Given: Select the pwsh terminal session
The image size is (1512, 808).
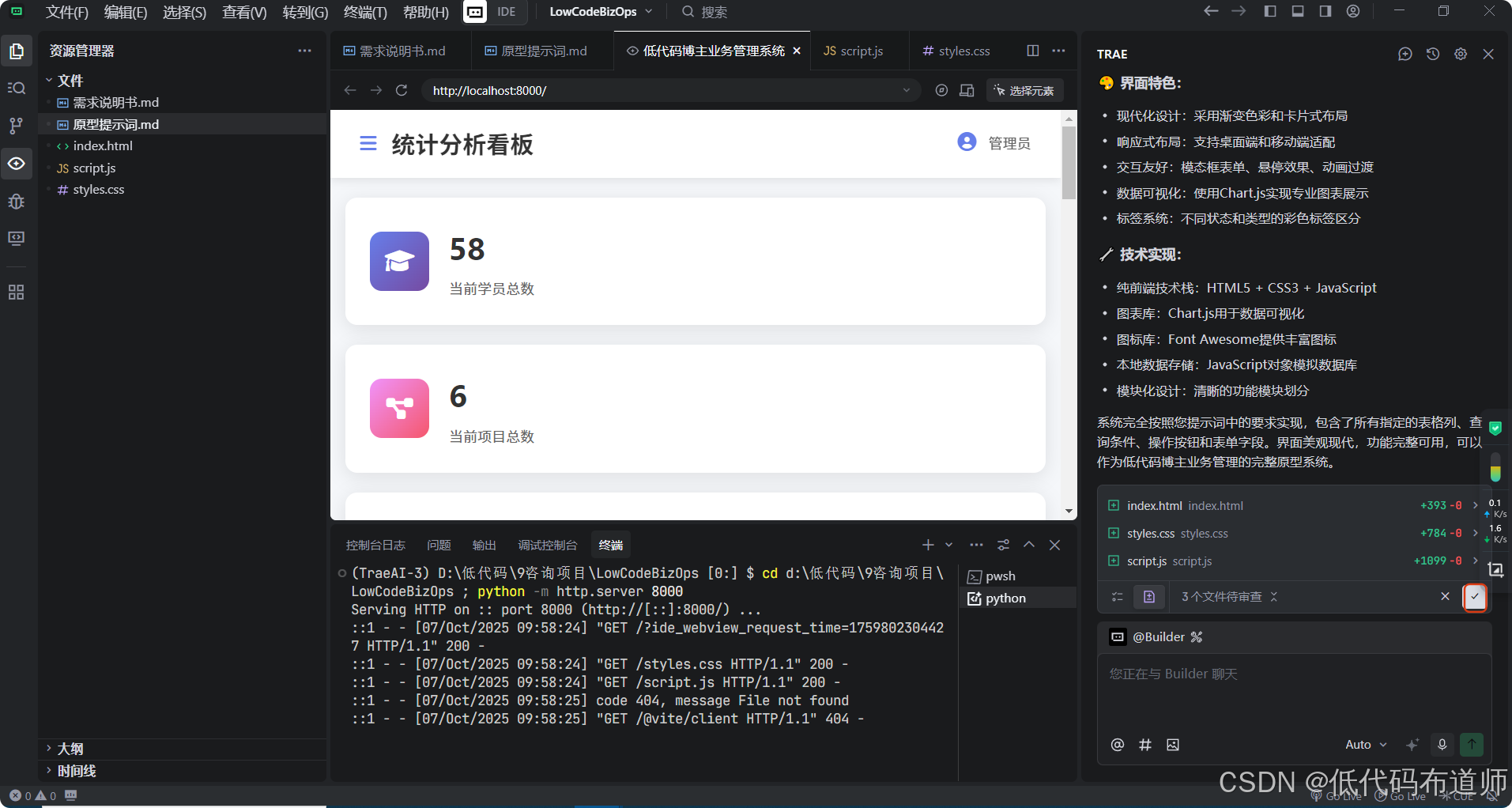Looking at the screenshot, I should (1018, 576).
